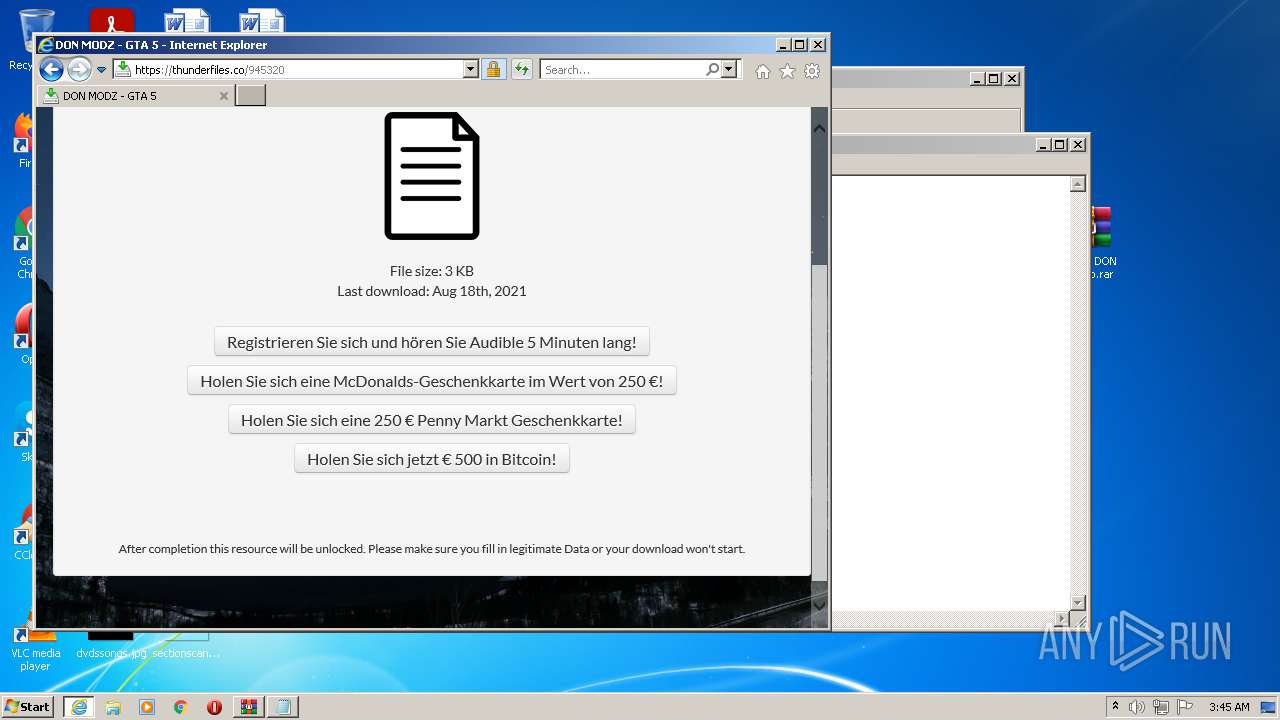Click the Search box in Internet Explorer

point(622,70)
